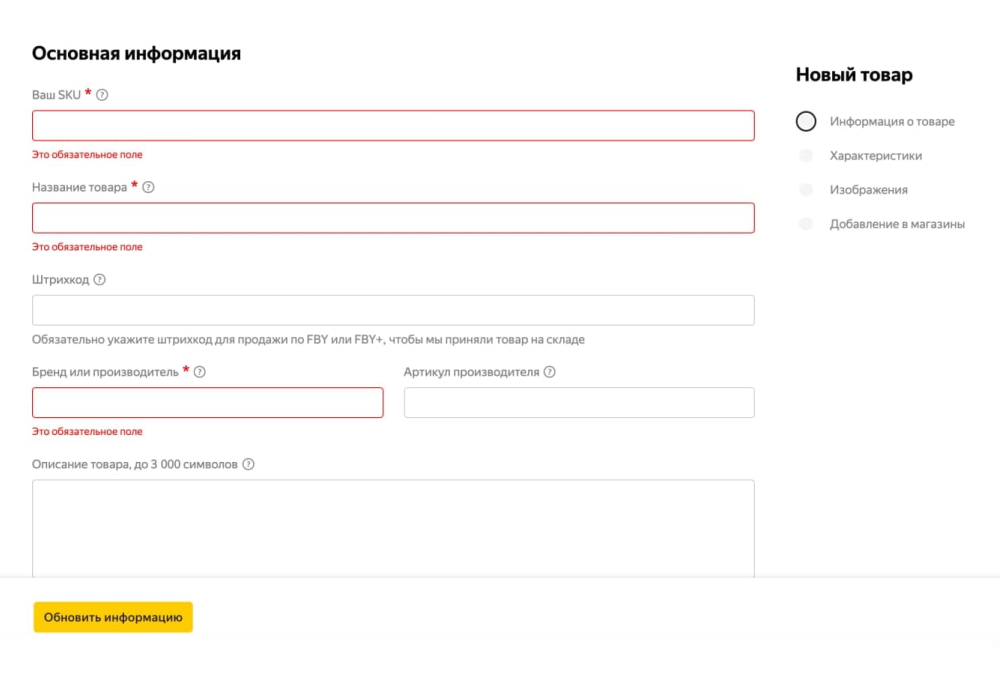The height and width of the screenshot is (682, 1000).
Task: Switch to the Изображения step
Action: click(869, 190)
